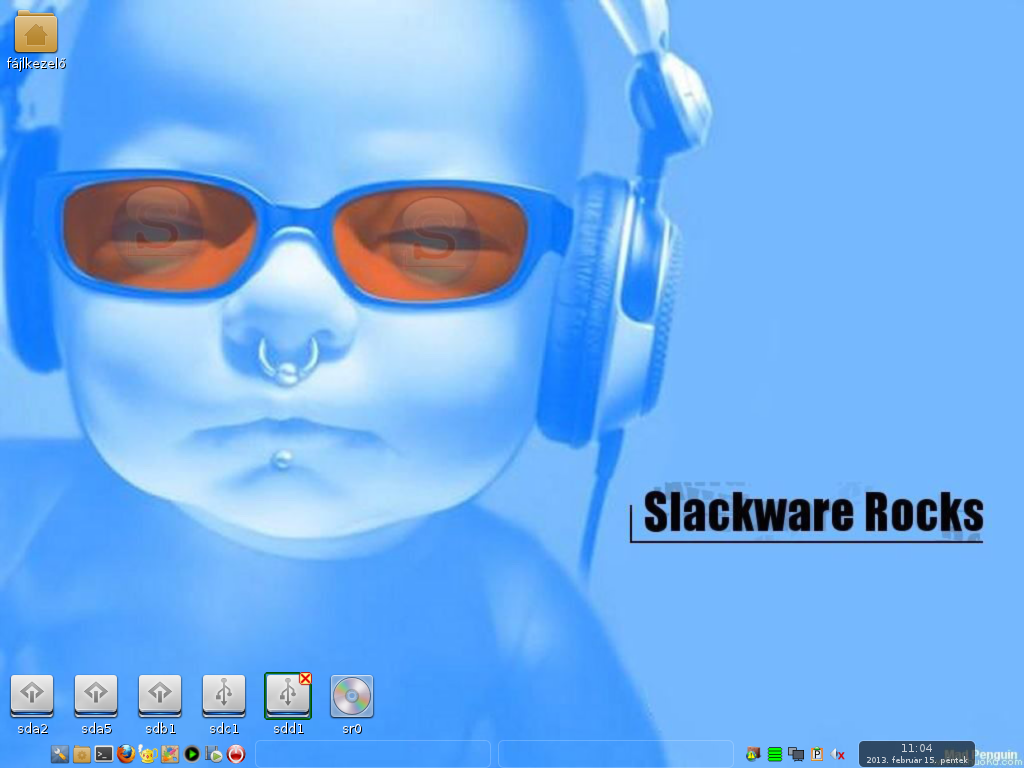Open the wrench-and-screwdriver settings tool
1024x768 pixels.
(60, 755)
